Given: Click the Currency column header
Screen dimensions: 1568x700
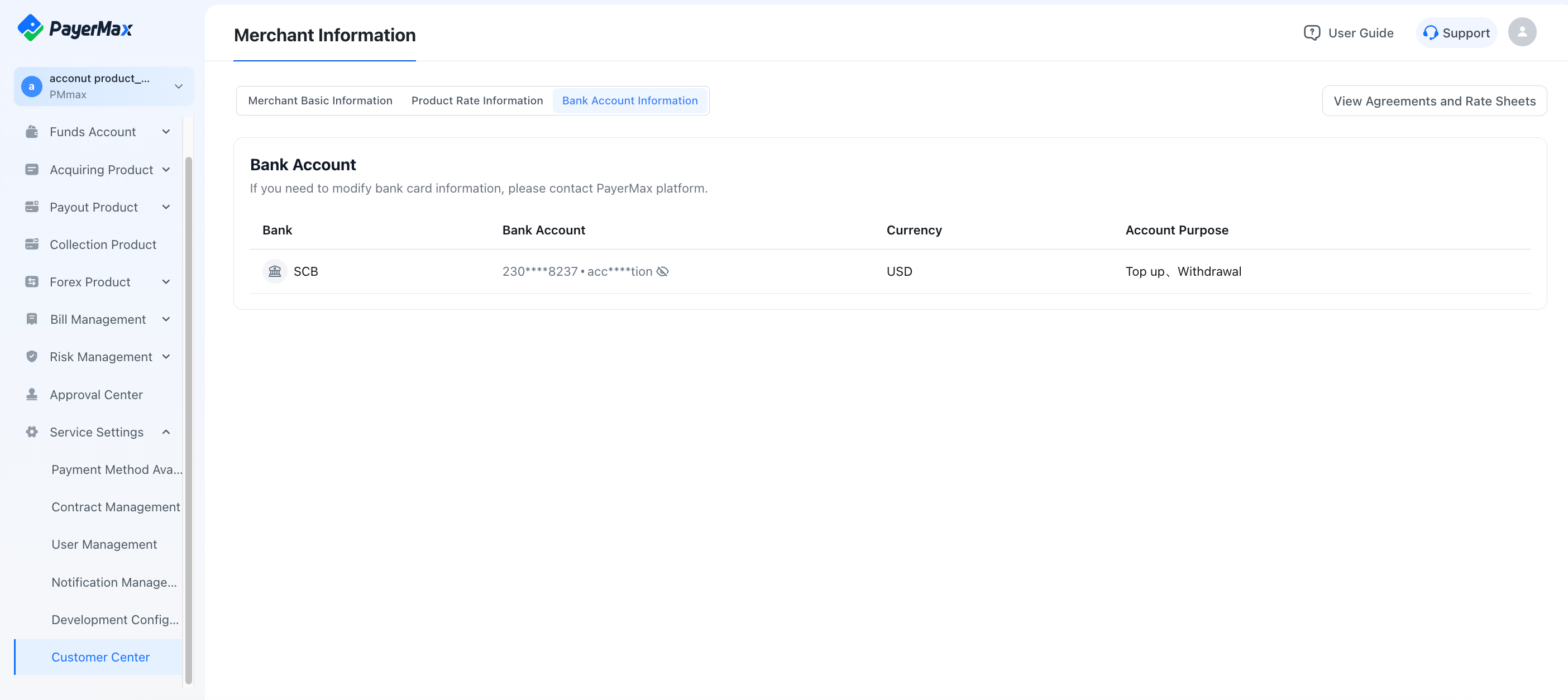Looking at the screenshot, I should tap(914, 230).
